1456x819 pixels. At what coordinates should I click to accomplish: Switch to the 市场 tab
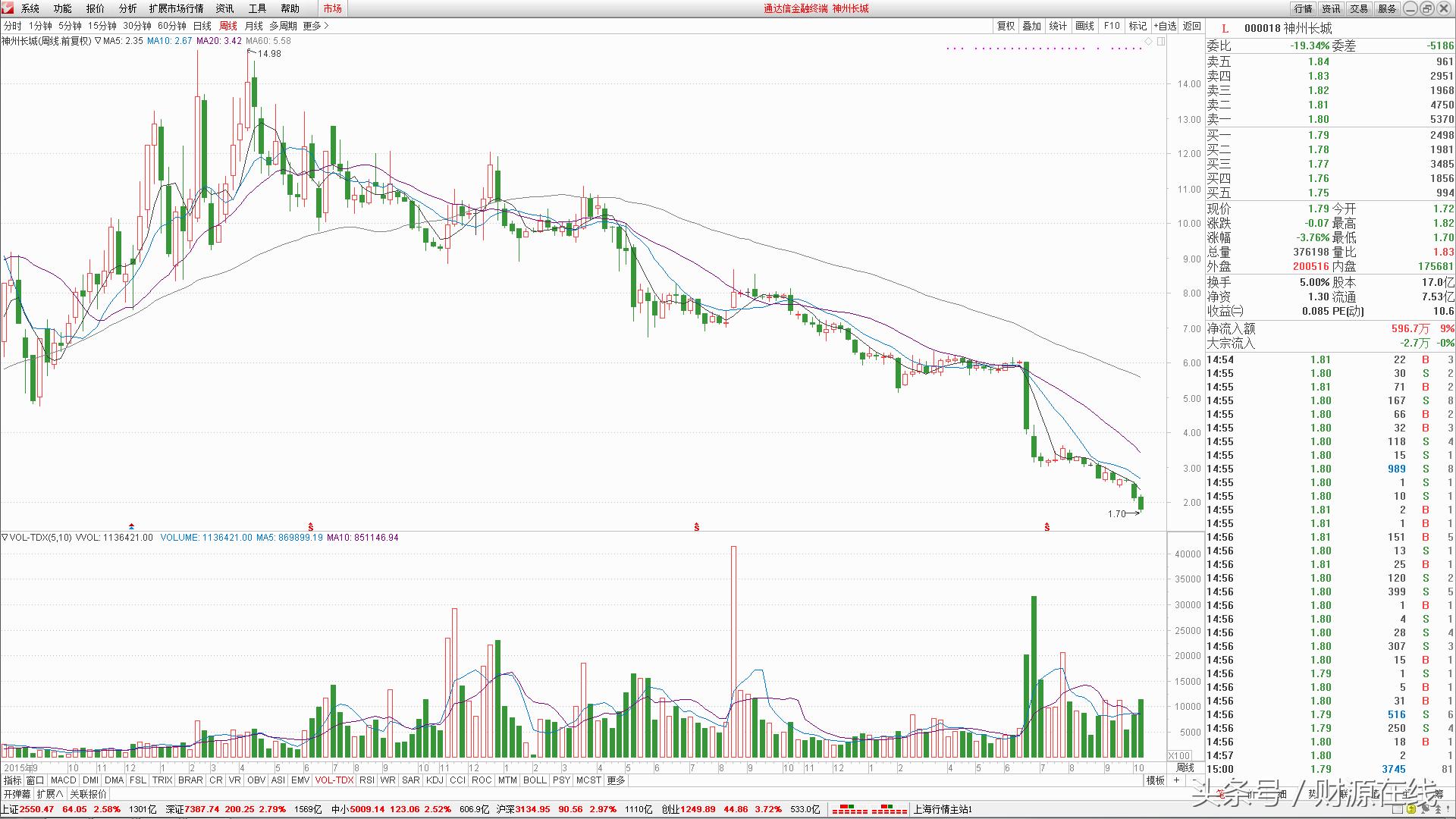pos(332,8)
